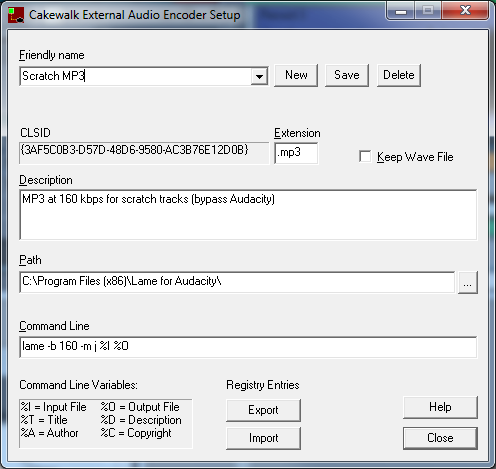496x469 pixels.
Task: Click the '%A = Author' variable text
Action: click(x=49, y=433)
